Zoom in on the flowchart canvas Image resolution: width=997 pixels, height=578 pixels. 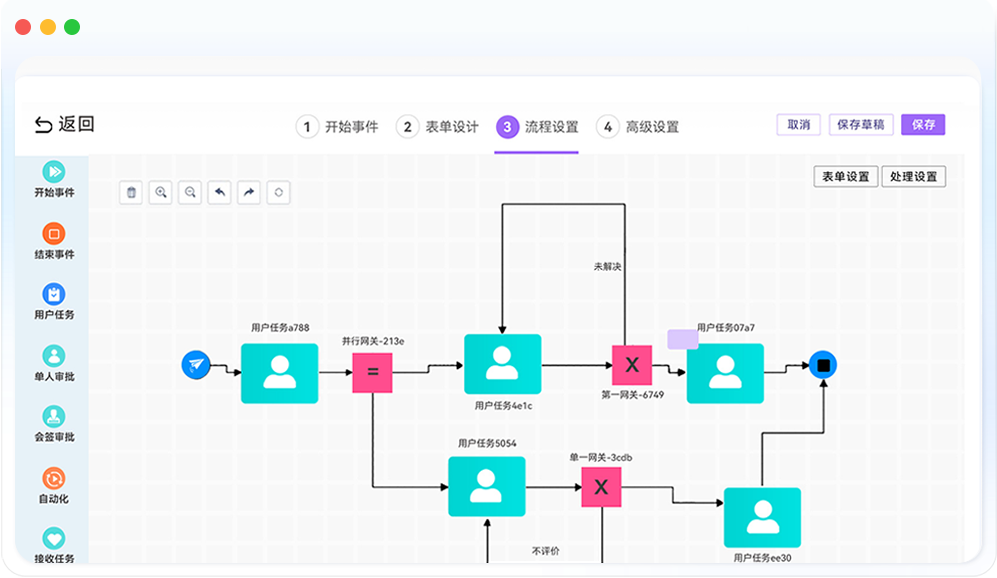(160, 192)
